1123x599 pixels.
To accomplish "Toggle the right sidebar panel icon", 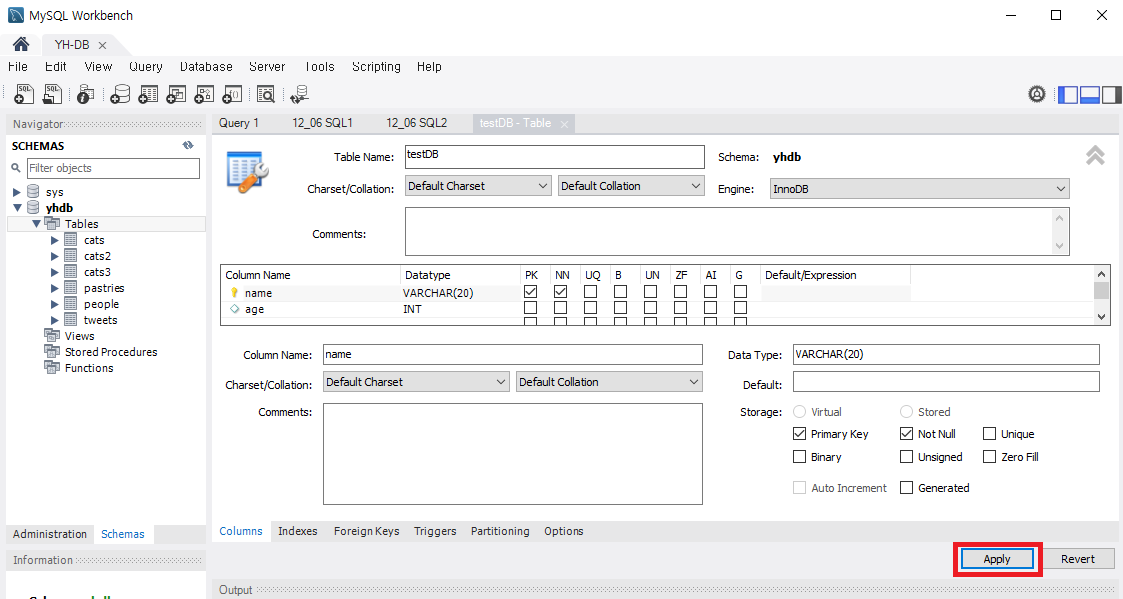I will tap(1112, 94).
